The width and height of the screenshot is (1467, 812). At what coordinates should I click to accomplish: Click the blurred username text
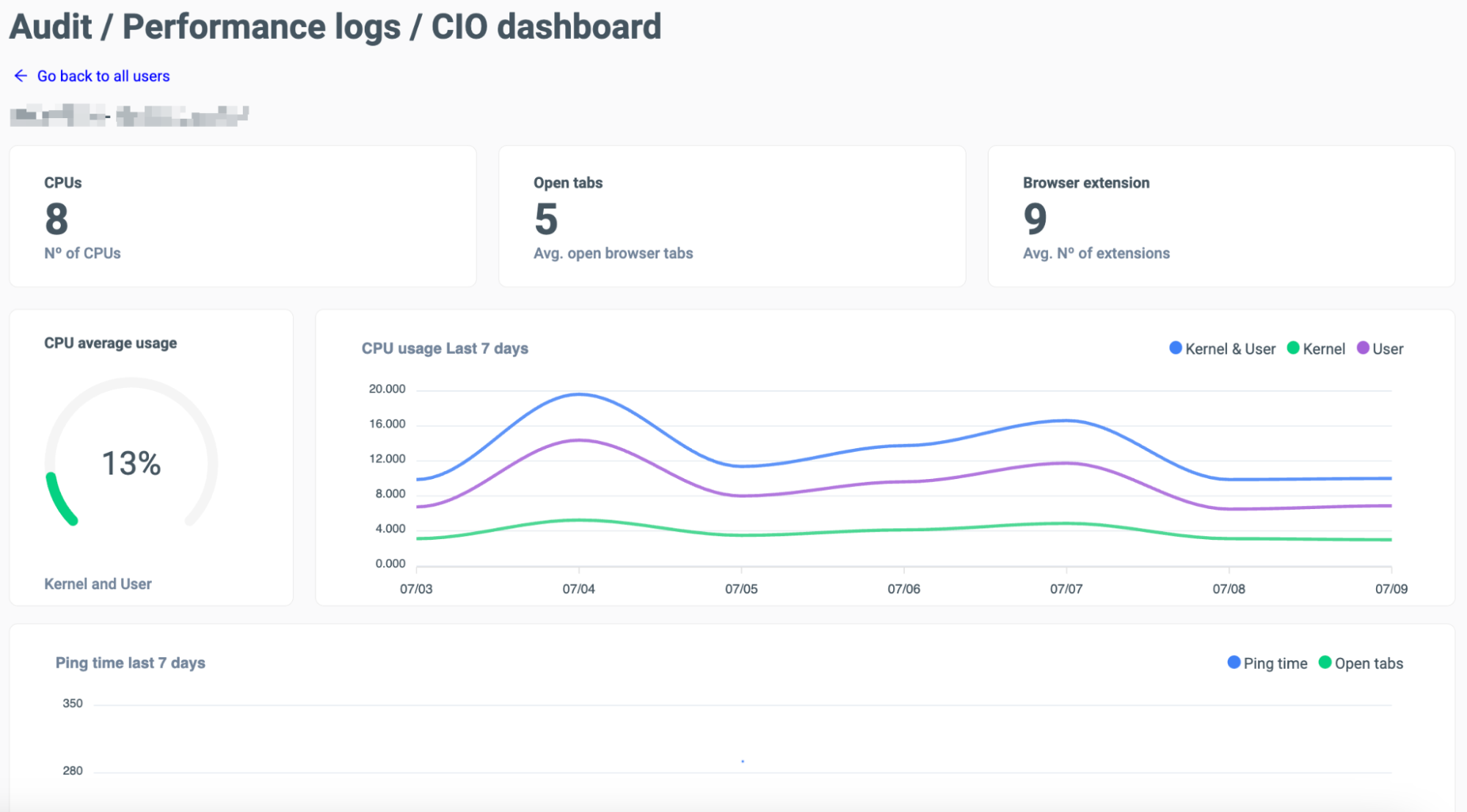coord(129,116)
